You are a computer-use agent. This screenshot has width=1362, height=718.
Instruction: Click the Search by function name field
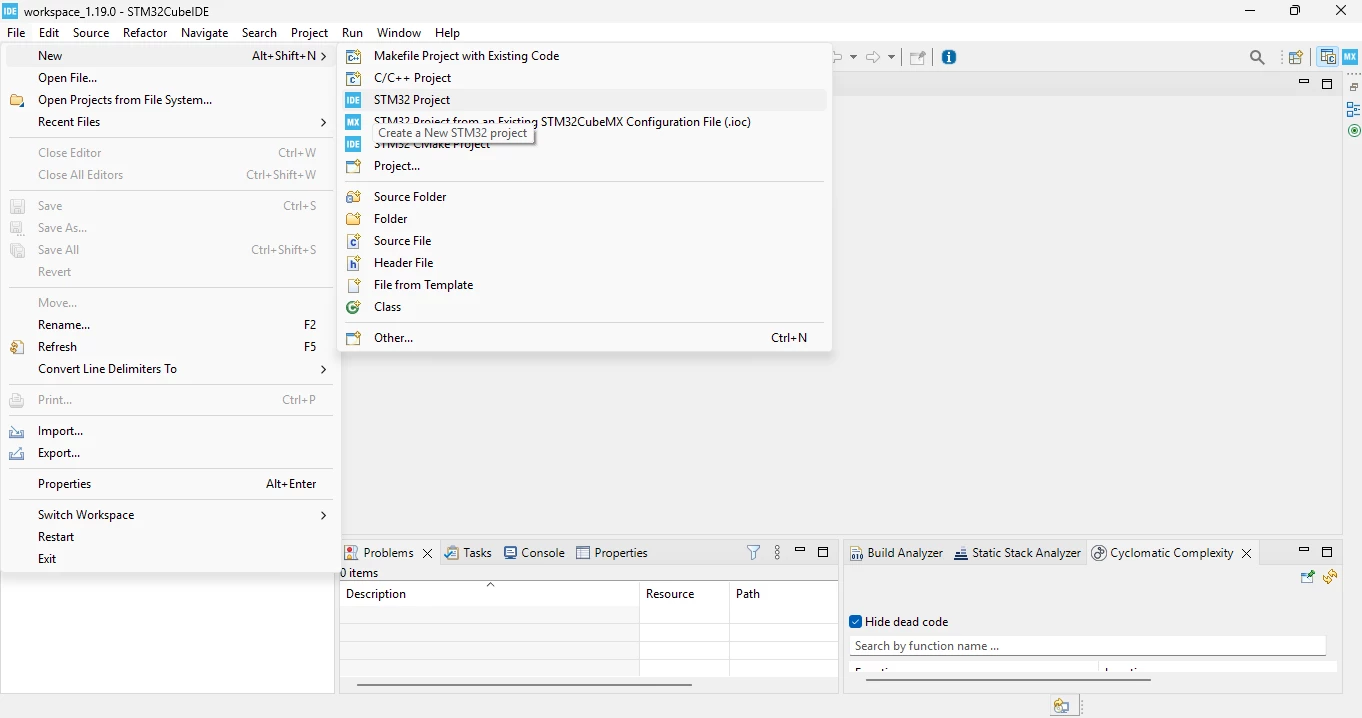pos(1087,646)
